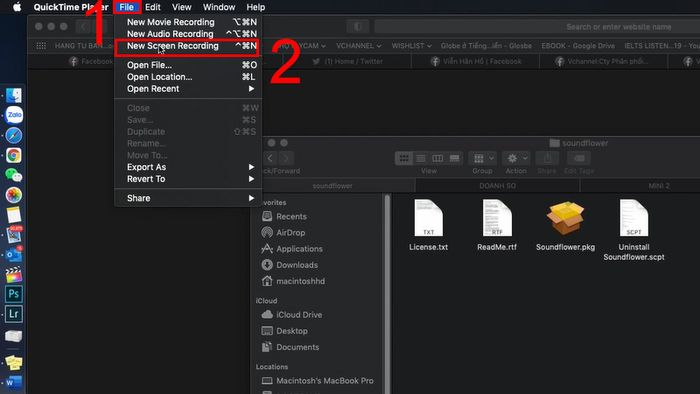Viewport: 700px width, 394px height.
Task: Open the Group dropdown in Finder
Action: 483,158
